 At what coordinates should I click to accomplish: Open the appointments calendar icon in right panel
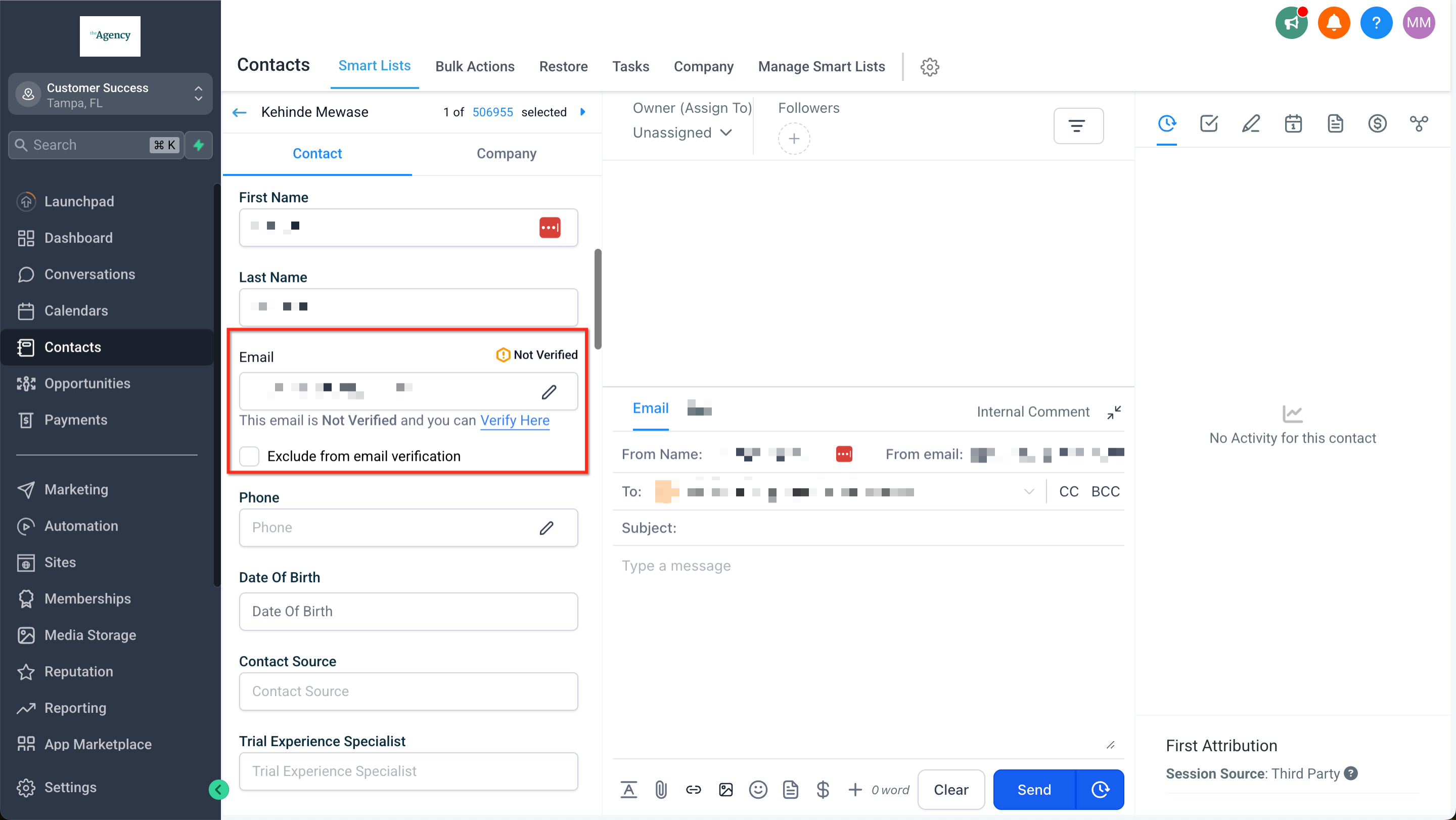(1293, 123)
